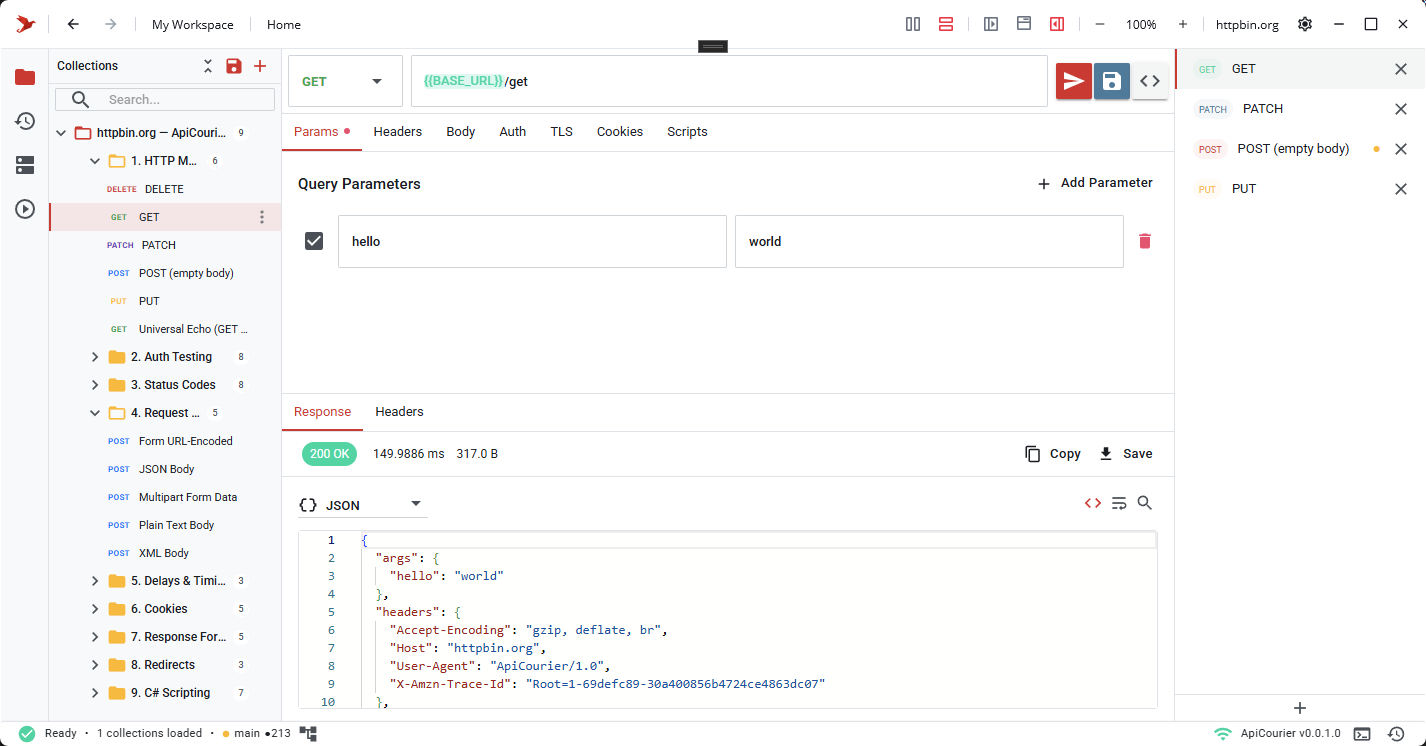Open the history icon in status bar
This screenshot has width=1426, height=746.
click(x=1396, y=734)
